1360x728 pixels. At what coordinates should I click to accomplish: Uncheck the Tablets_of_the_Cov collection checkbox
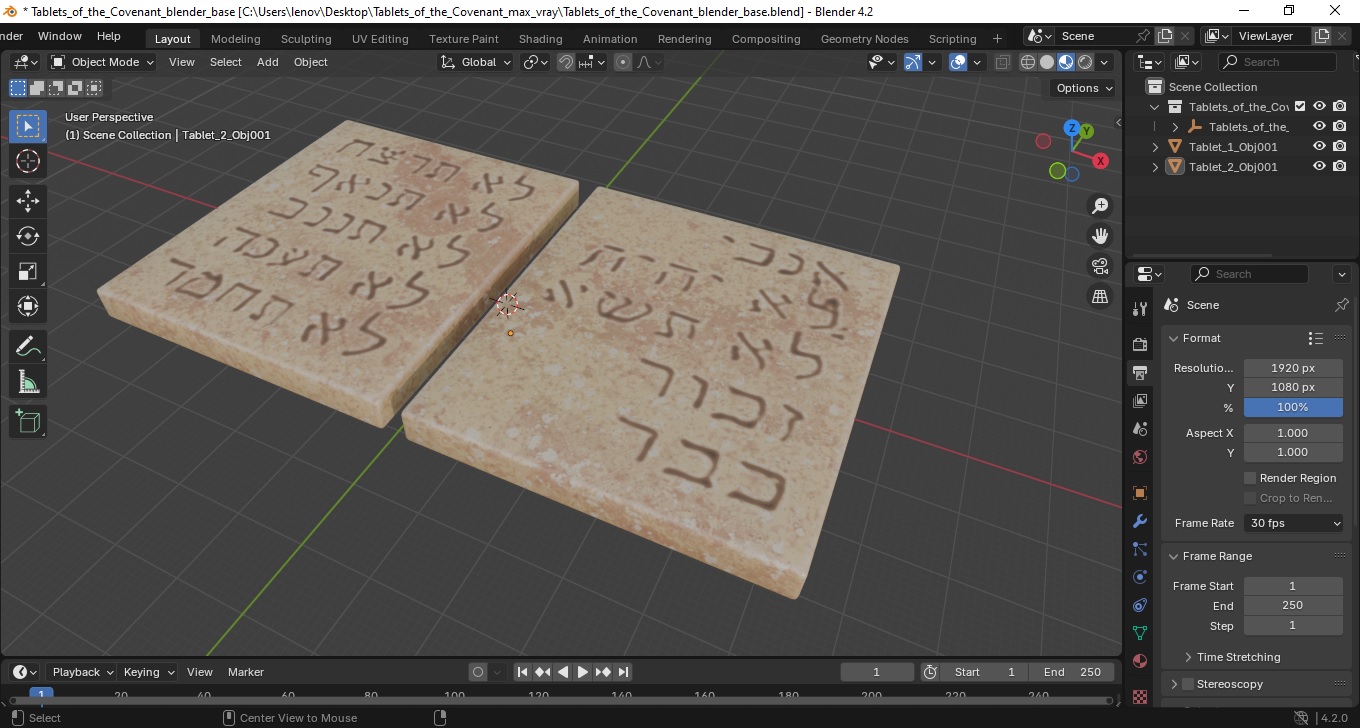click(1300, 106)
